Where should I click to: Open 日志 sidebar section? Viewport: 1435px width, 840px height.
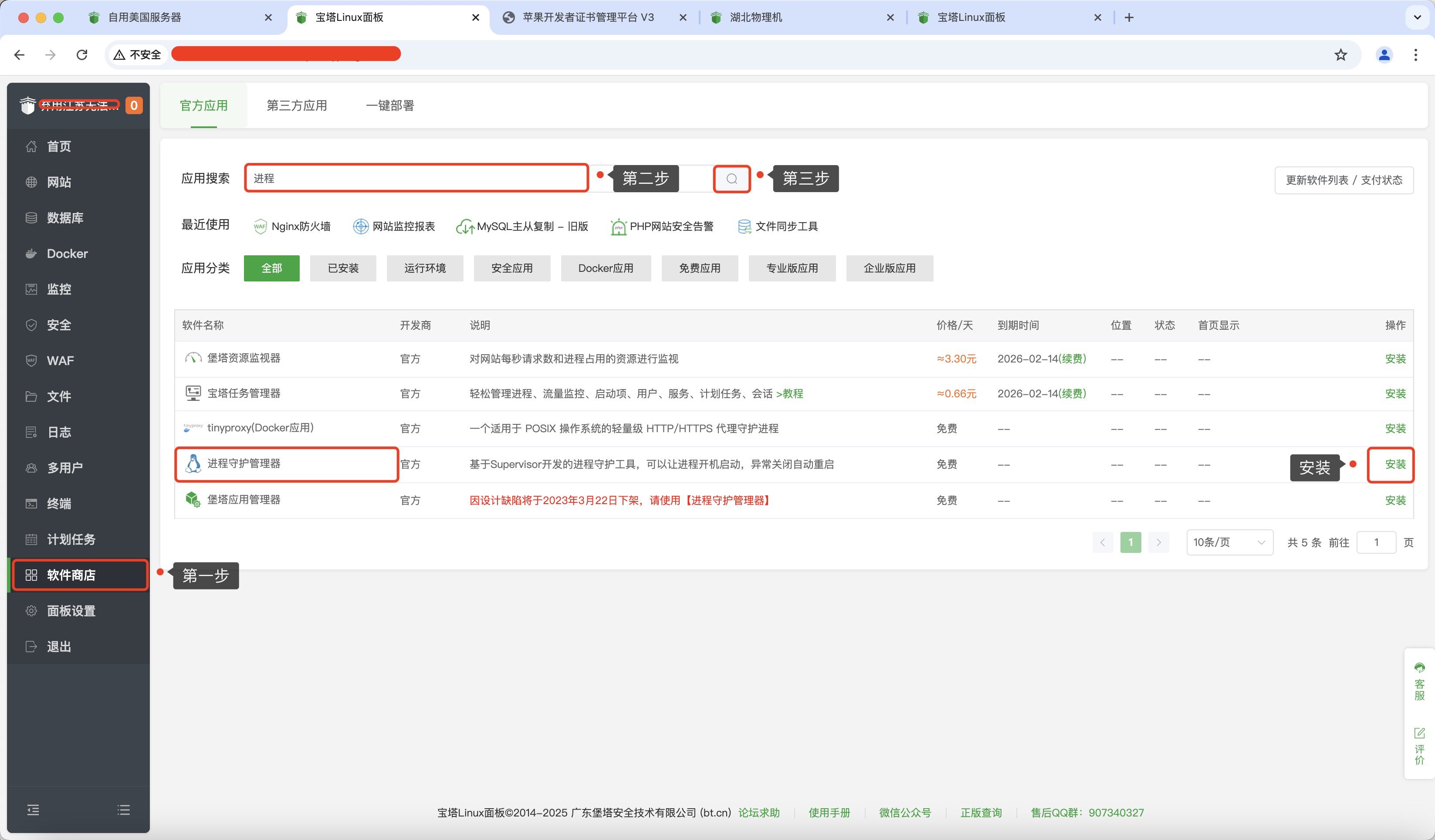tap(78, 432)
